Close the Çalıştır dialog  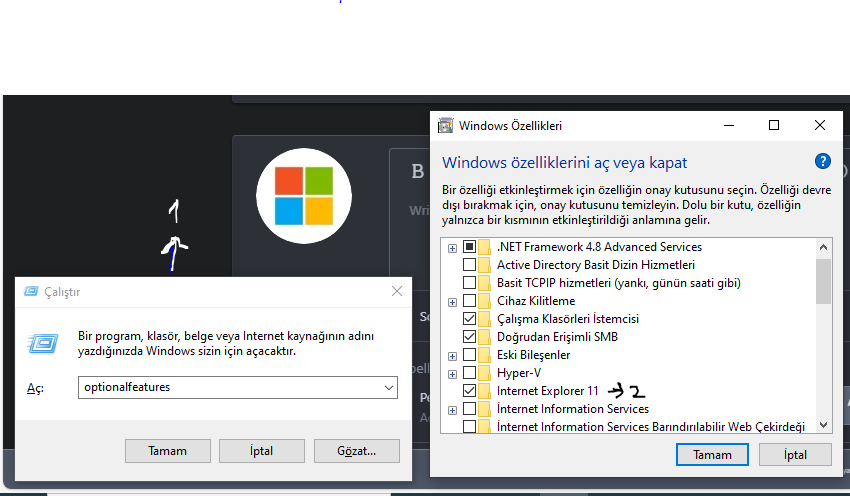tap(397, 292)
